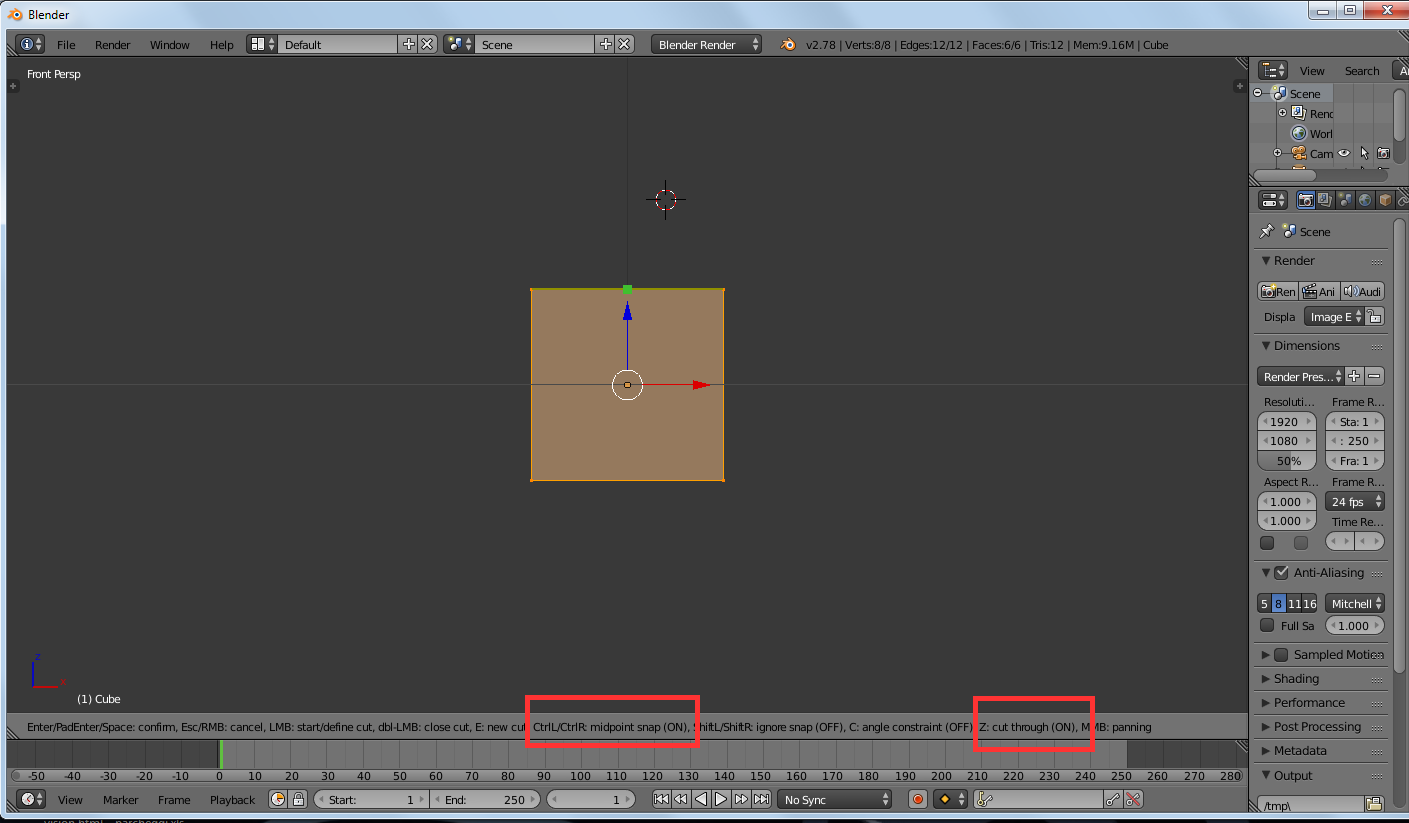Pin the Scene properties context
Screen dimensions: 1409x823
click(x=1266, y=231)
